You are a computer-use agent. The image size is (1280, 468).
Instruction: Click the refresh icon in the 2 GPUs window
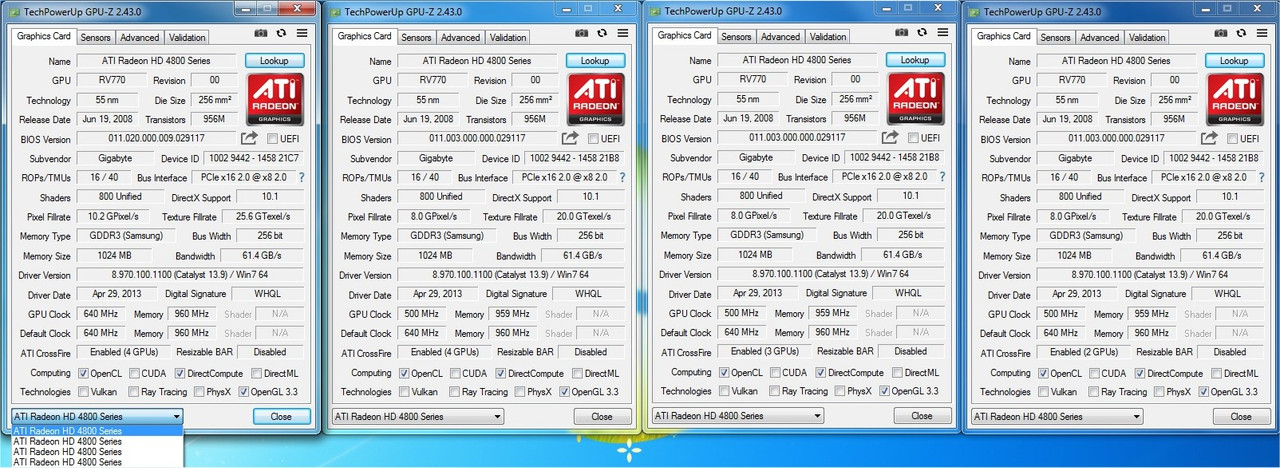pyautogui.click(x=1240, y=33)
